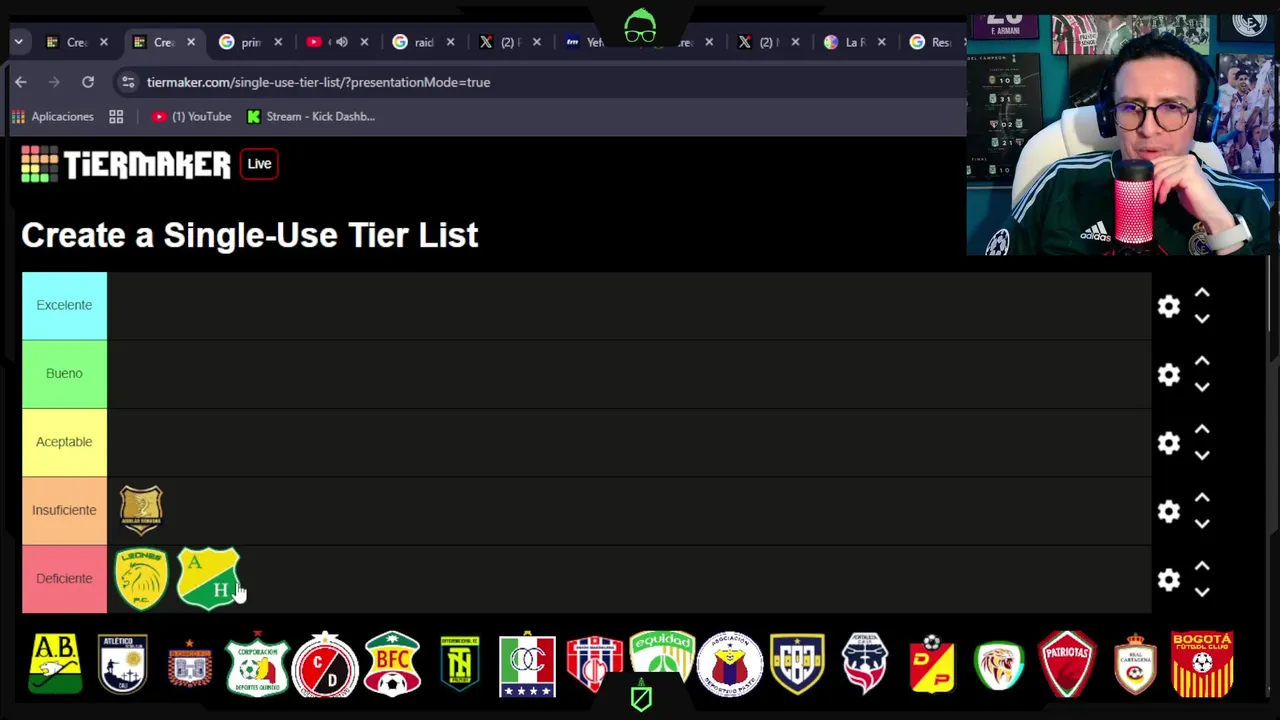Pick the green Equidad logo

(x=662, y=655)
